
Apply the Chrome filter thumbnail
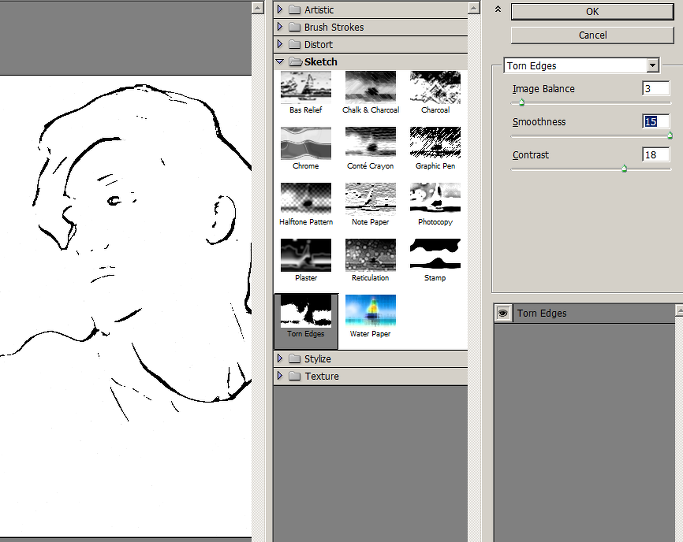click(306, 143)
